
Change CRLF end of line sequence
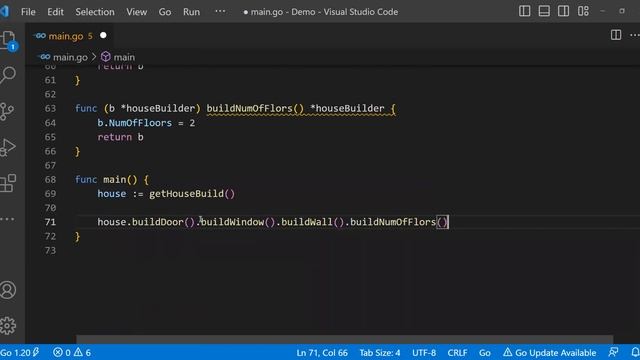pos(457,352)
